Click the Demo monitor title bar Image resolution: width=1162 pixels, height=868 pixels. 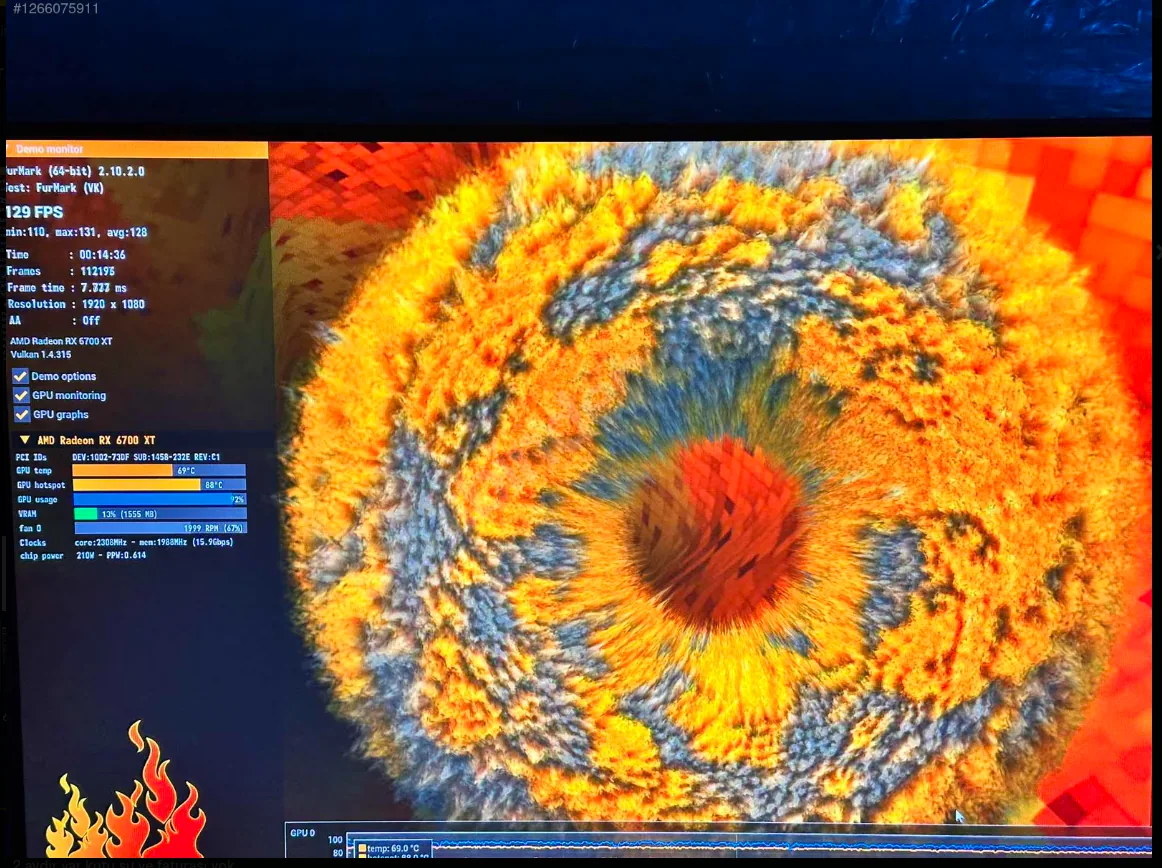(x=136, y=149)
